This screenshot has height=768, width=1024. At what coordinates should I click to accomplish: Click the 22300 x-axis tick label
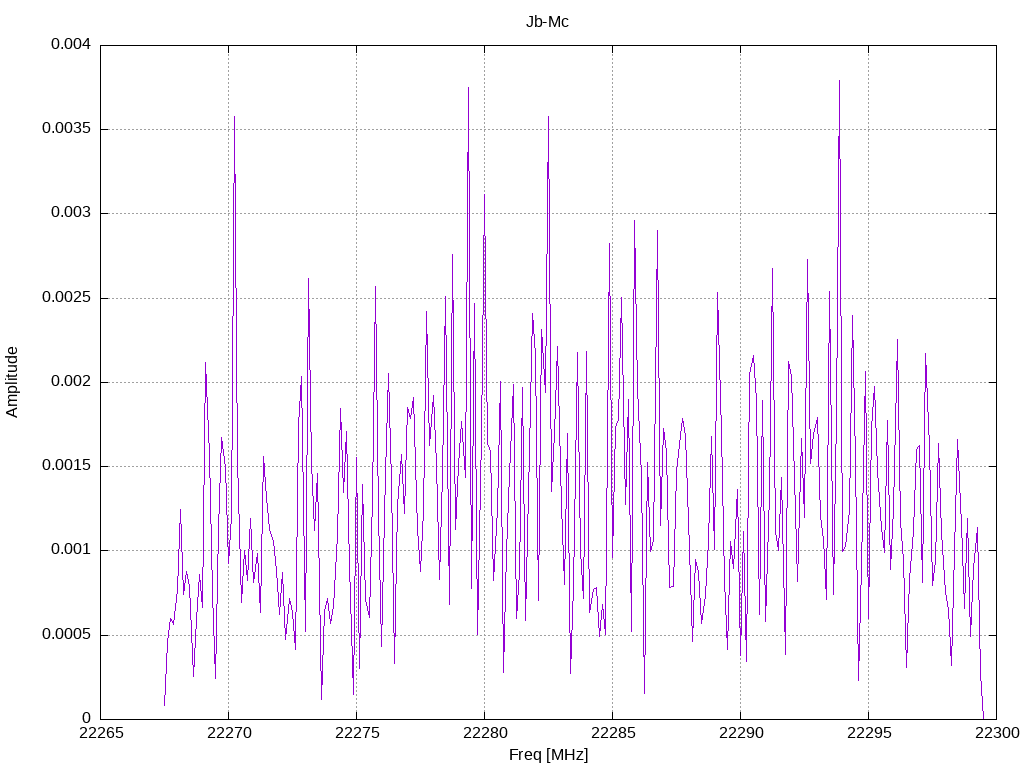coord(997,733)
